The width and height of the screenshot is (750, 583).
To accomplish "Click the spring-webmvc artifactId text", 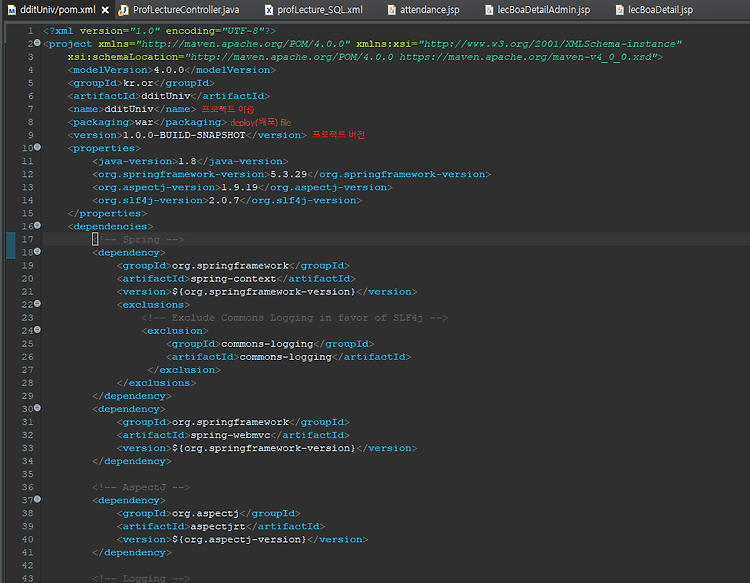I will [231, 435].
